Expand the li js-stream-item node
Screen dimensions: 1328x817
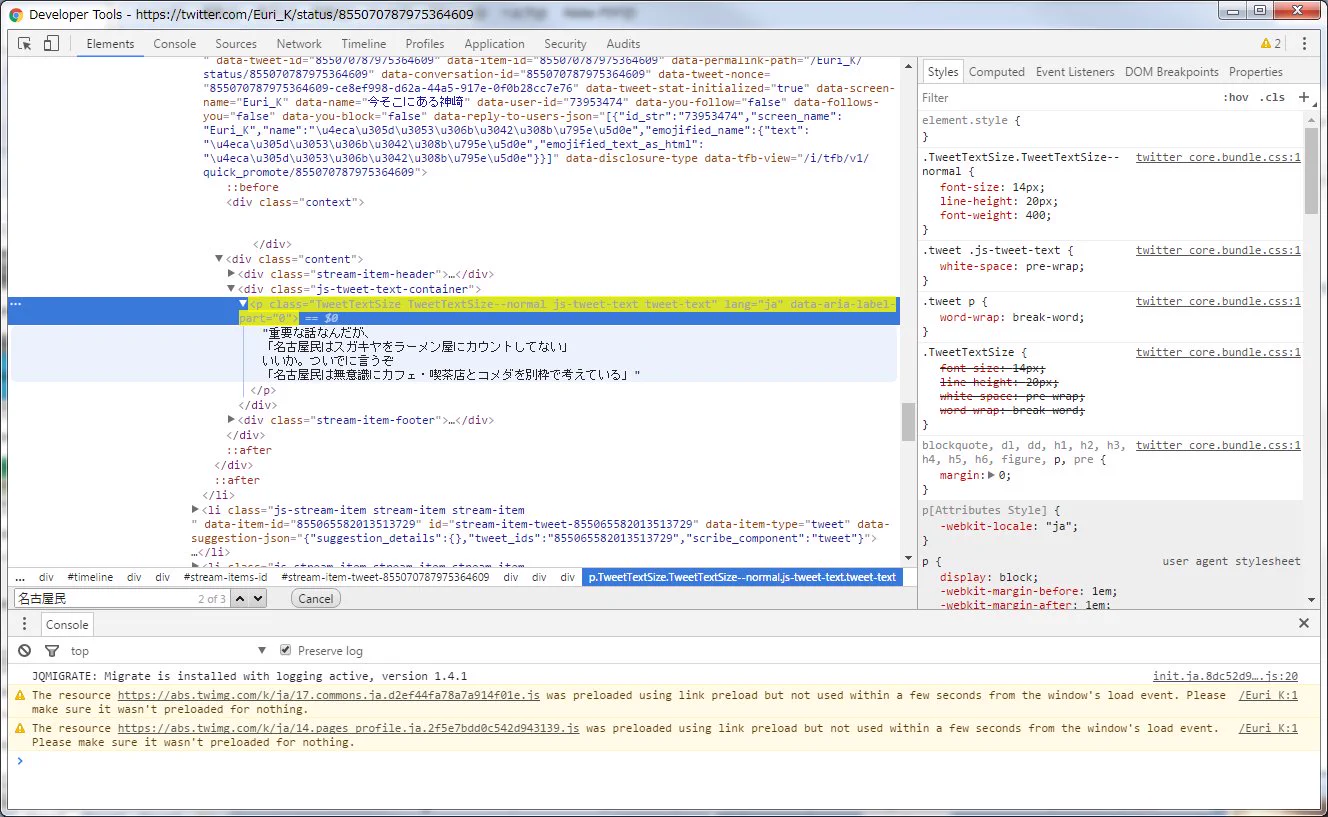(195, 510)
